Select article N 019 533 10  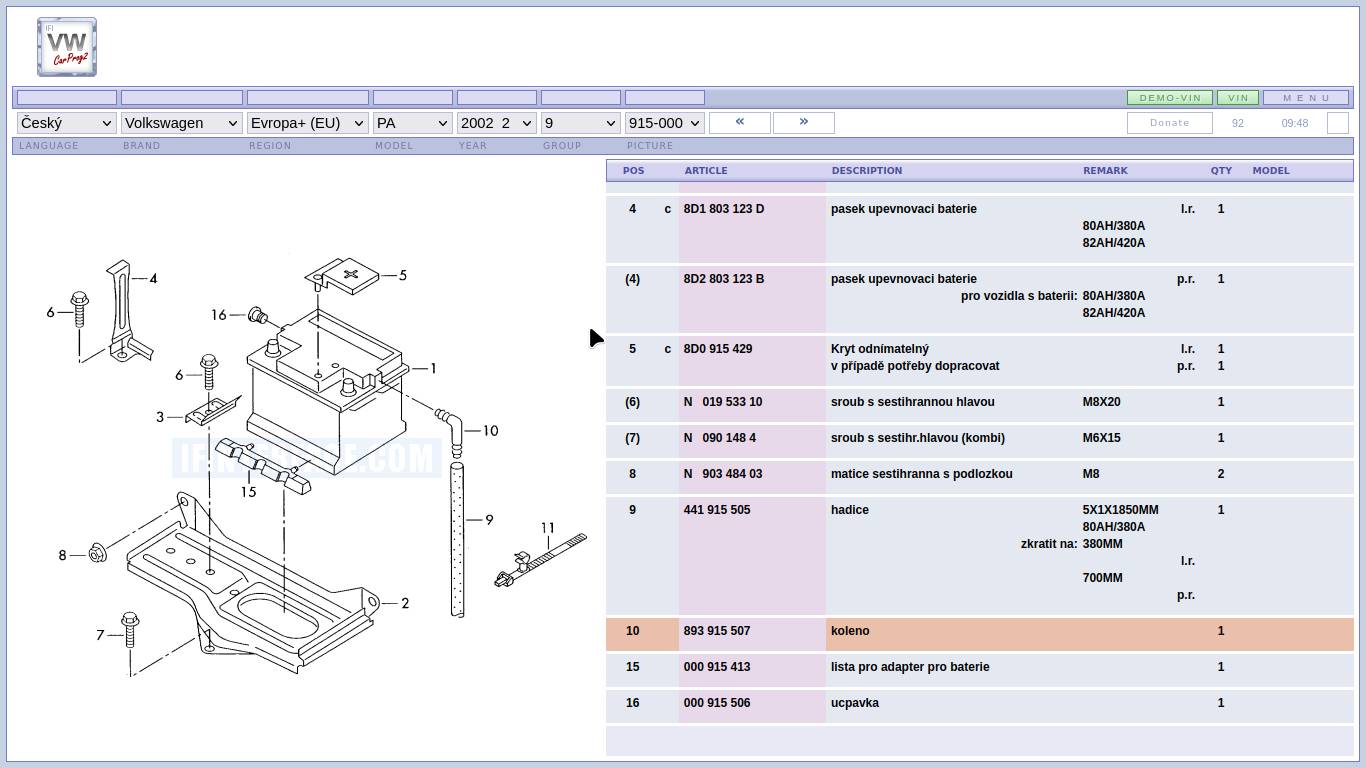point(723,402)
